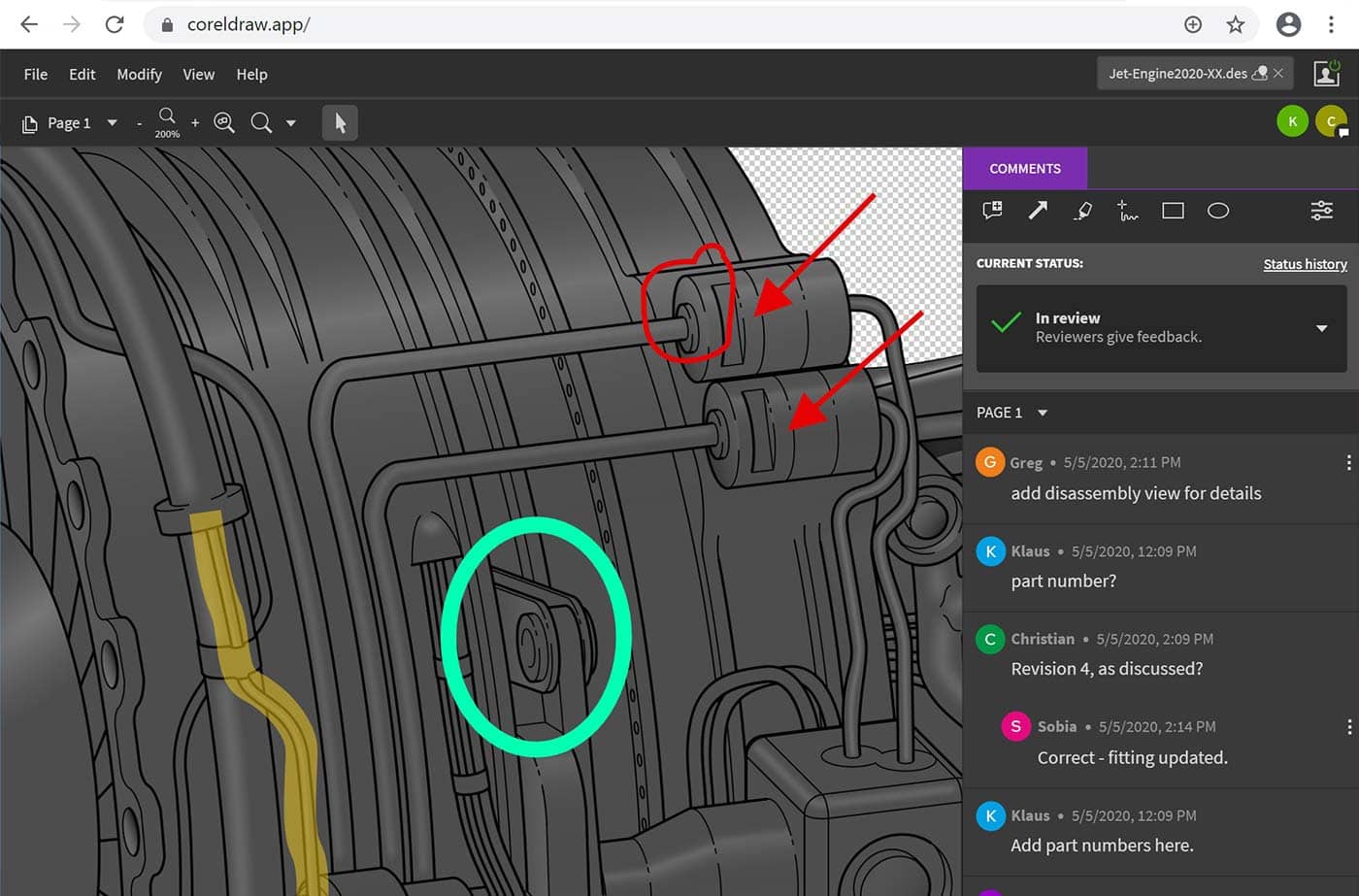Select the Highlighter annotation tool
The image size is (1359, 896).
click(x=1082, y=211)
